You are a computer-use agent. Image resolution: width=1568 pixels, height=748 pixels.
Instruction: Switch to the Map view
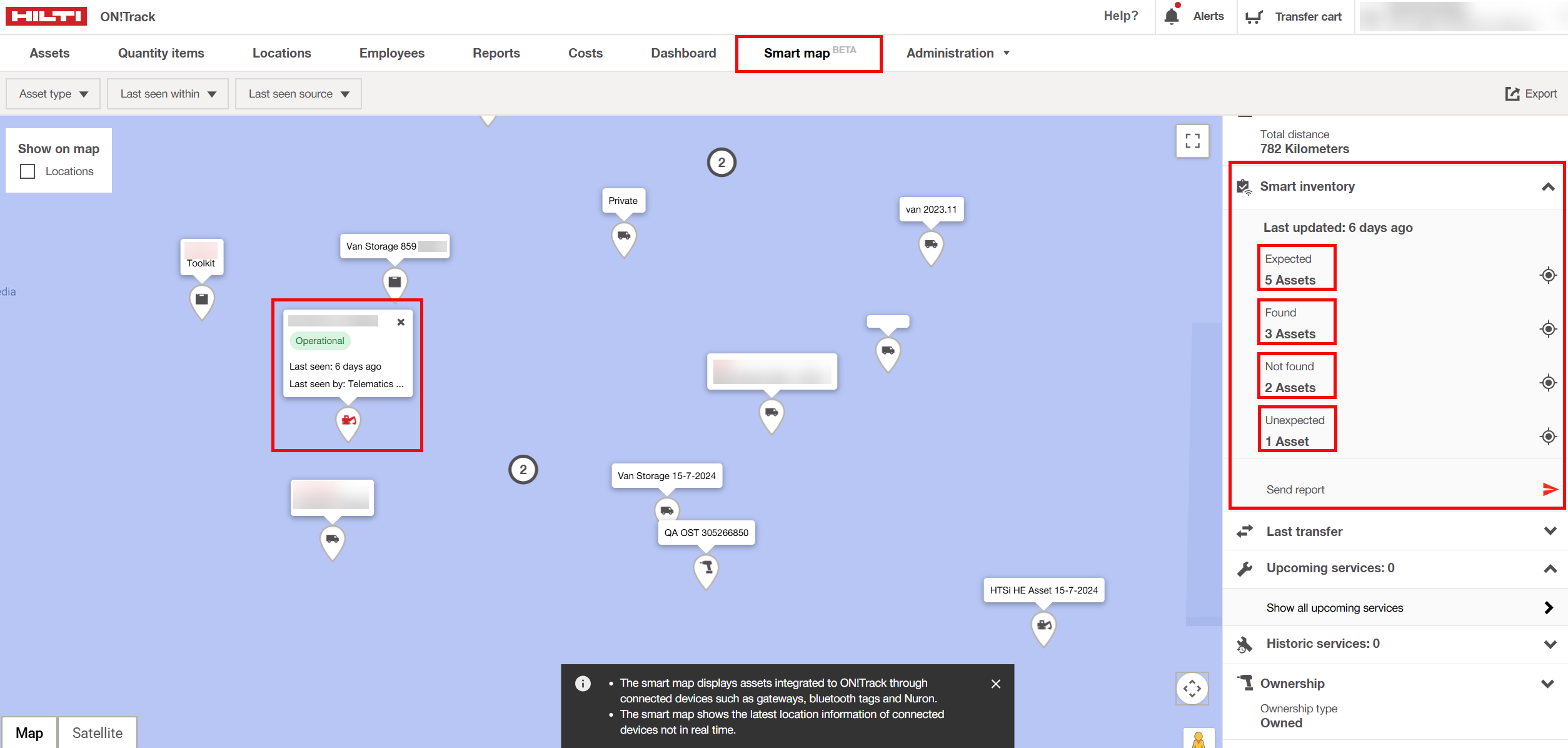29,732
